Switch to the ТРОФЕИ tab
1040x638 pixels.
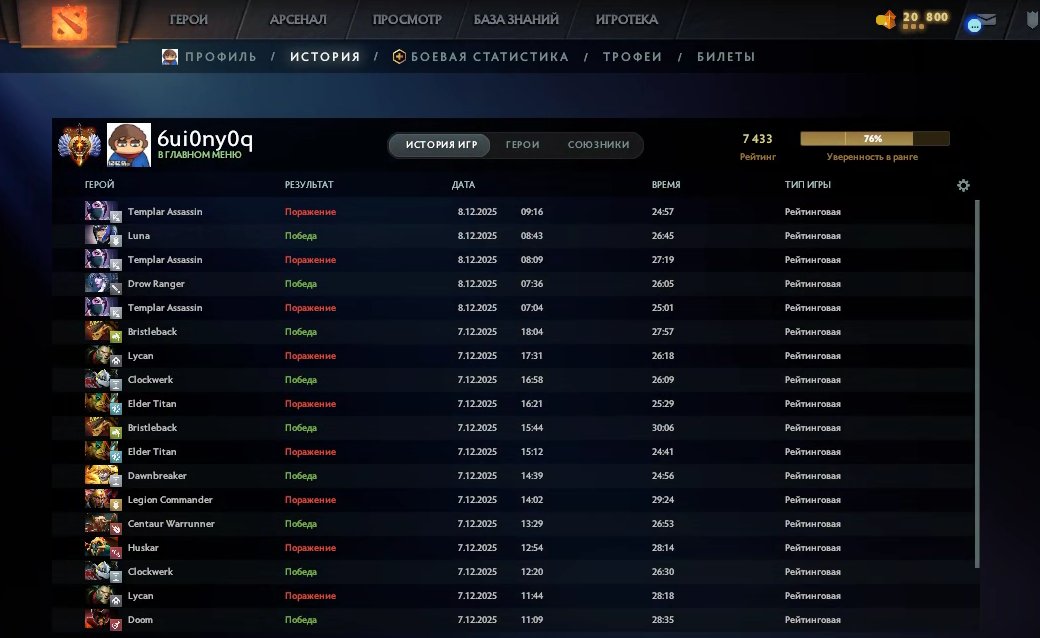coord(634,57)
